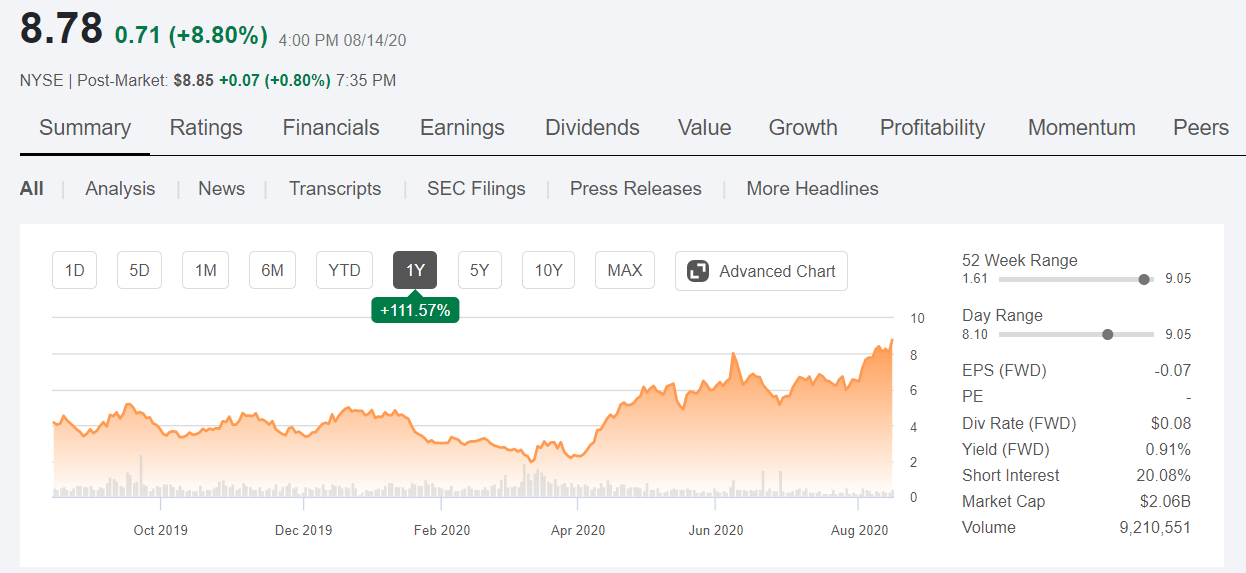Show the MAX chart period
This screenshot has height=573, width=1246.
click(625, 270)
